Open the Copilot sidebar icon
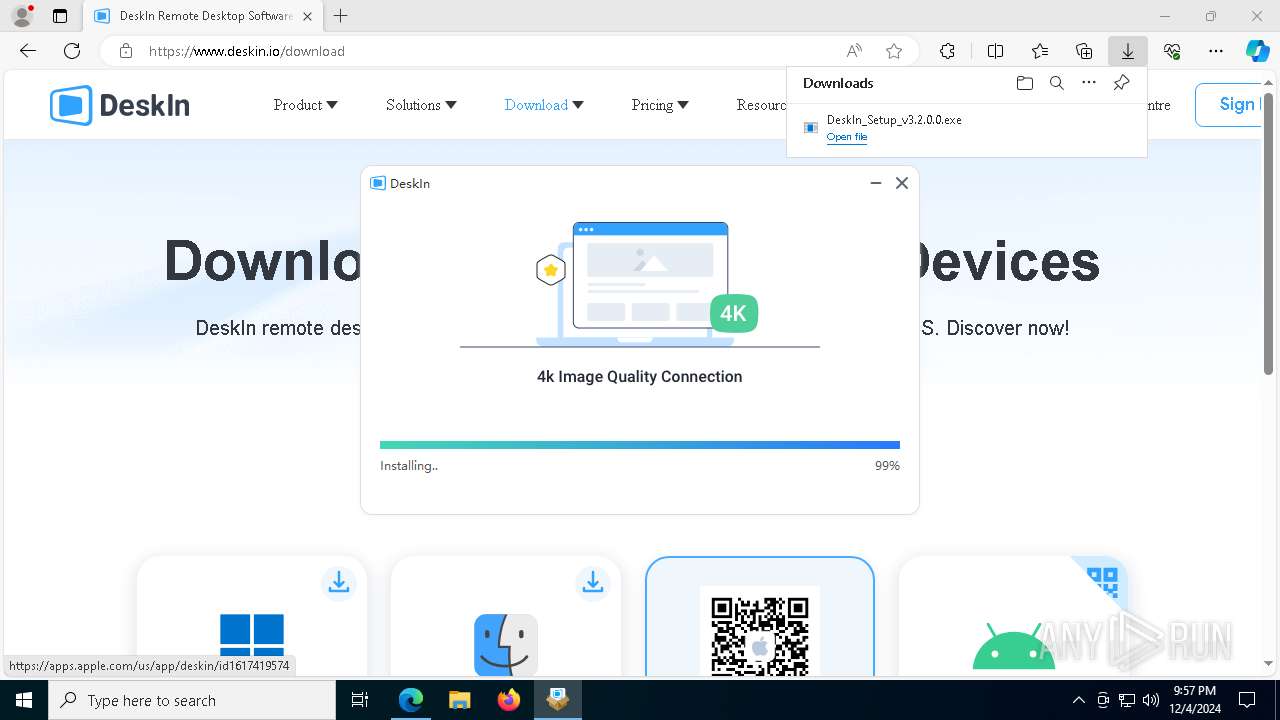 [1257, 51]
